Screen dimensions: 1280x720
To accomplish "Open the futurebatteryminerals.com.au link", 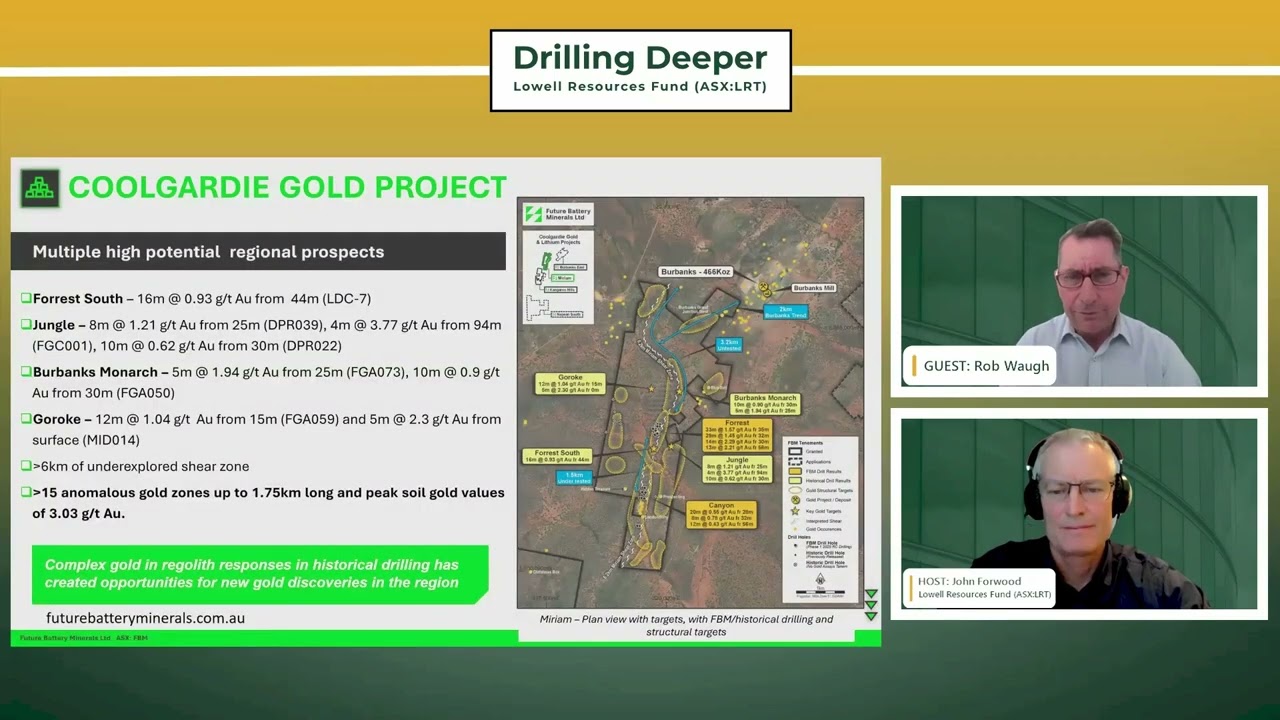I will pyautogui.click(x=145, y=618).
